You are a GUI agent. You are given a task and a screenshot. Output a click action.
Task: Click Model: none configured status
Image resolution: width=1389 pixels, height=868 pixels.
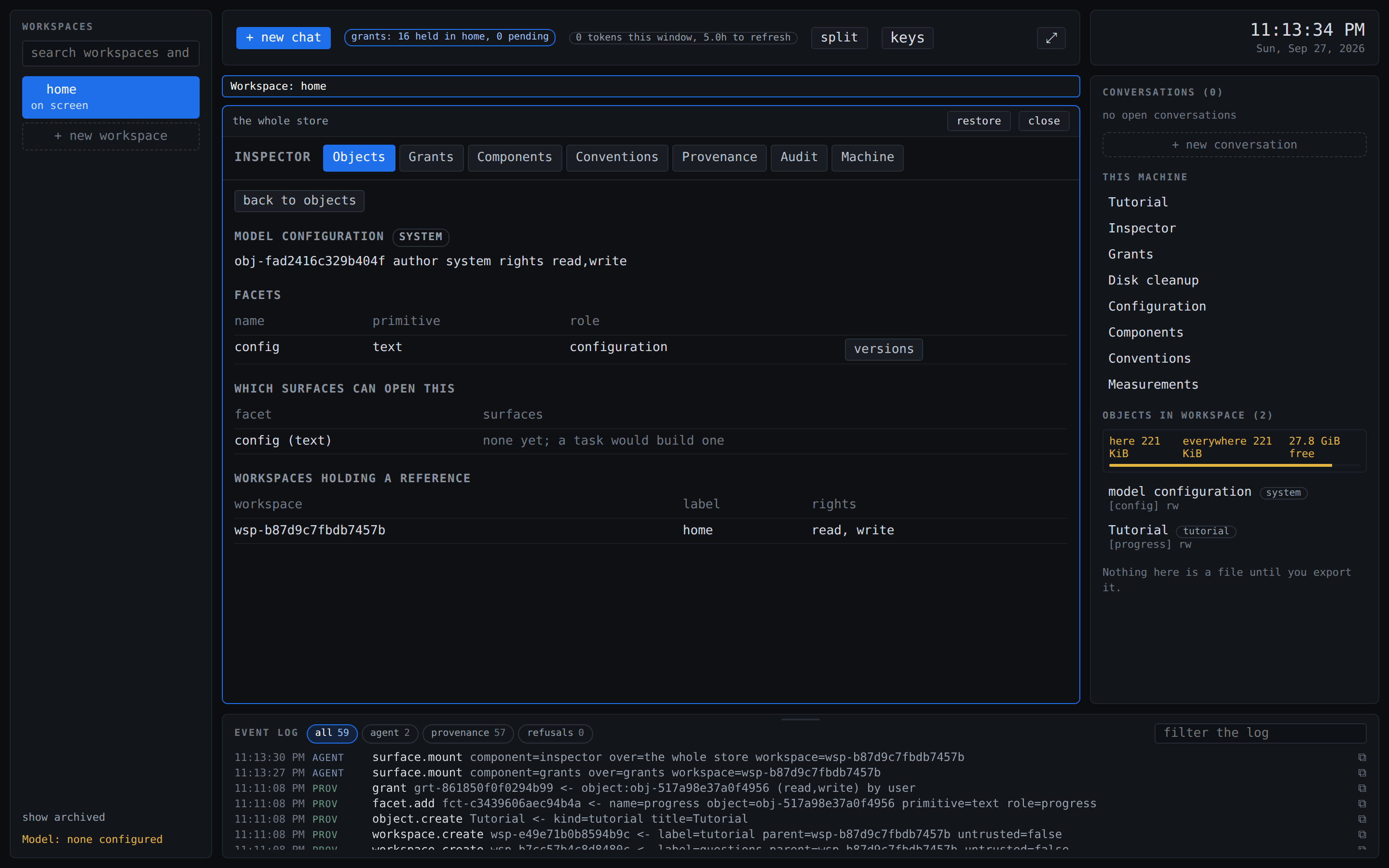click(93, 839)
